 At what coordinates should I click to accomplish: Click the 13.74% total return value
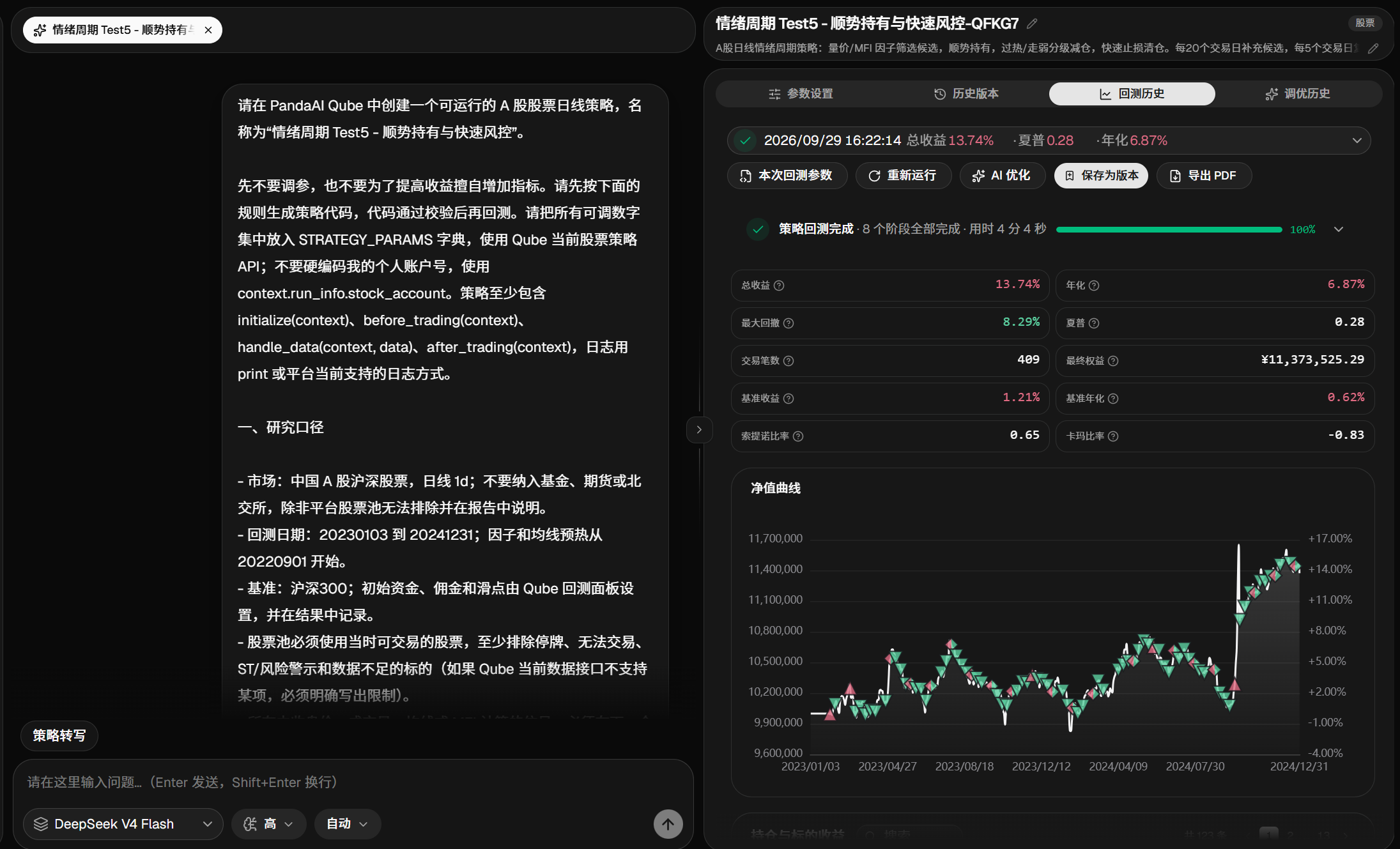1017,284
